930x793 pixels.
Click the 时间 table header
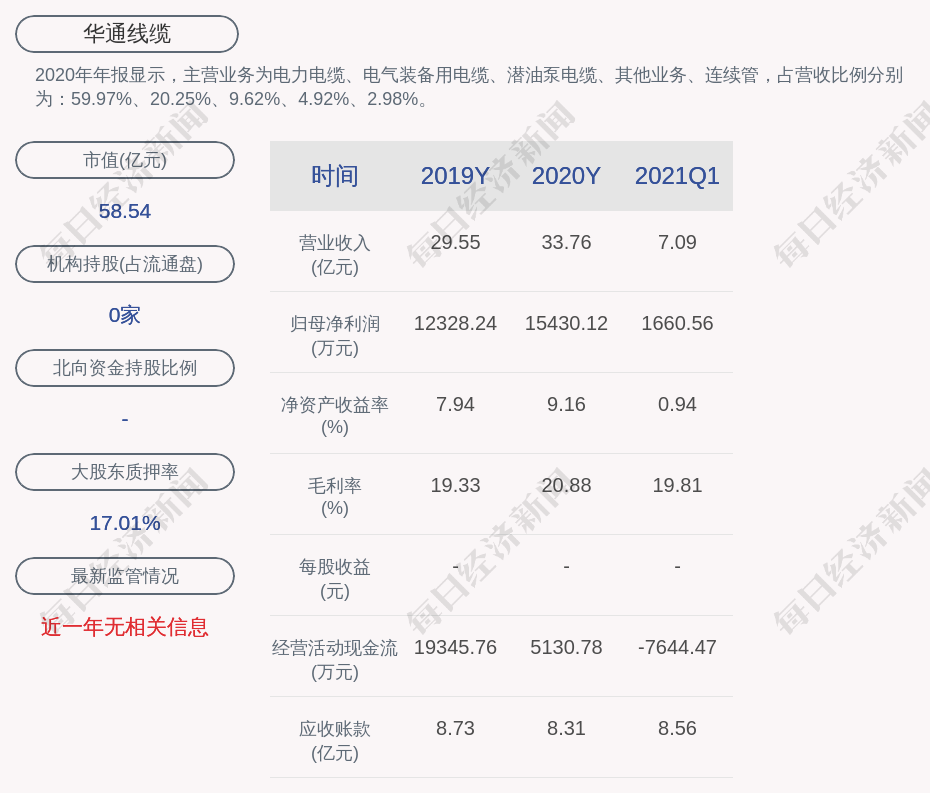[334, 176]
